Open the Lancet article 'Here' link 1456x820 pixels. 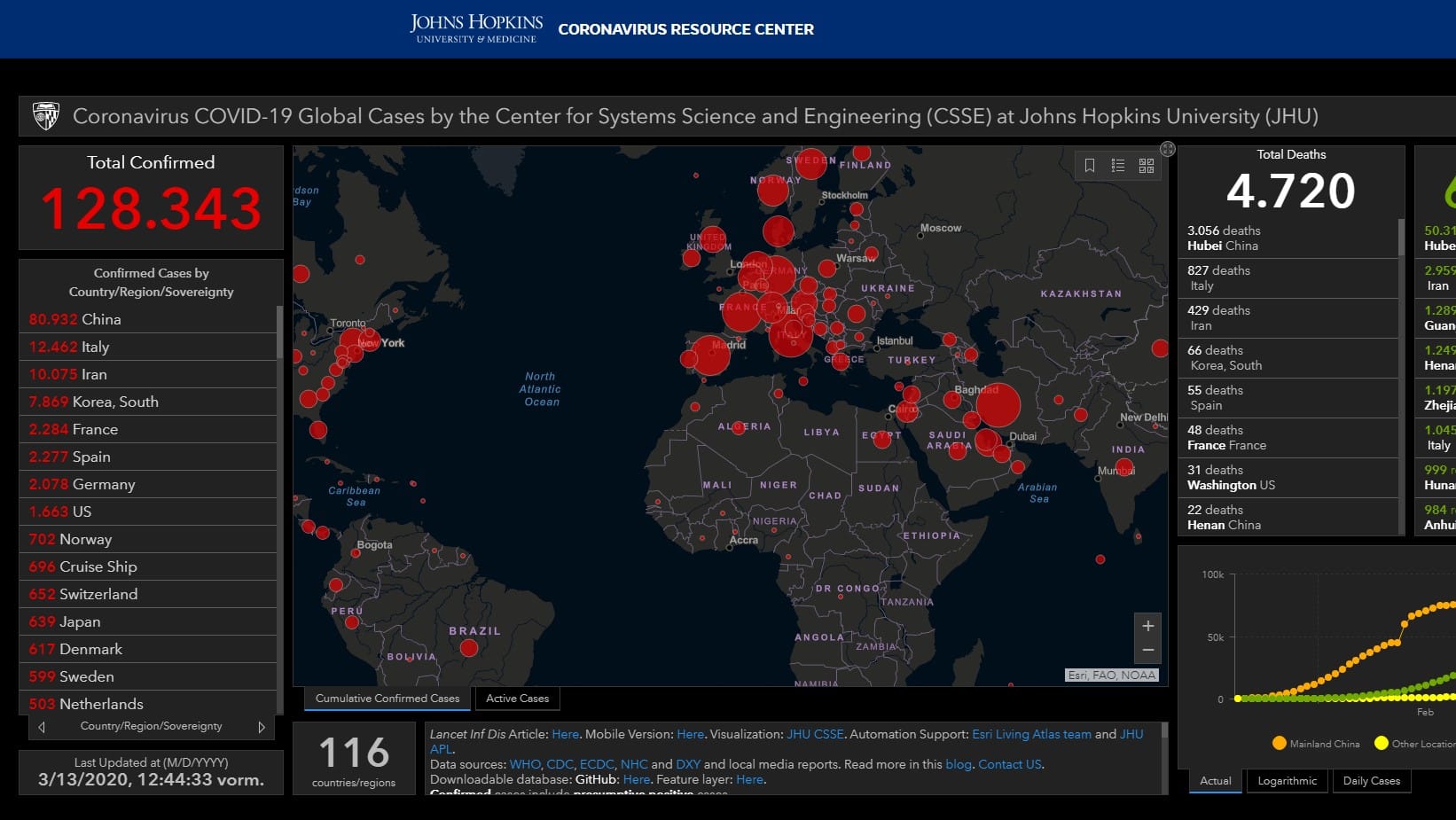pos(565,734)
